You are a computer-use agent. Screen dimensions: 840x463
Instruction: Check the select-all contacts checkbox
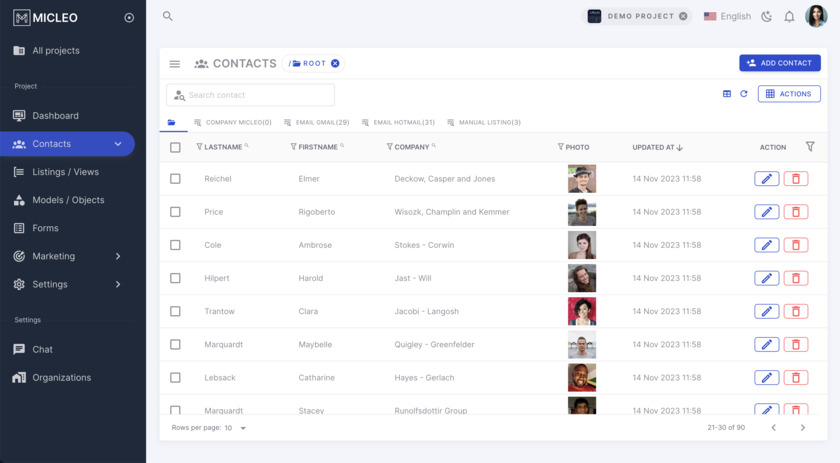175,147
